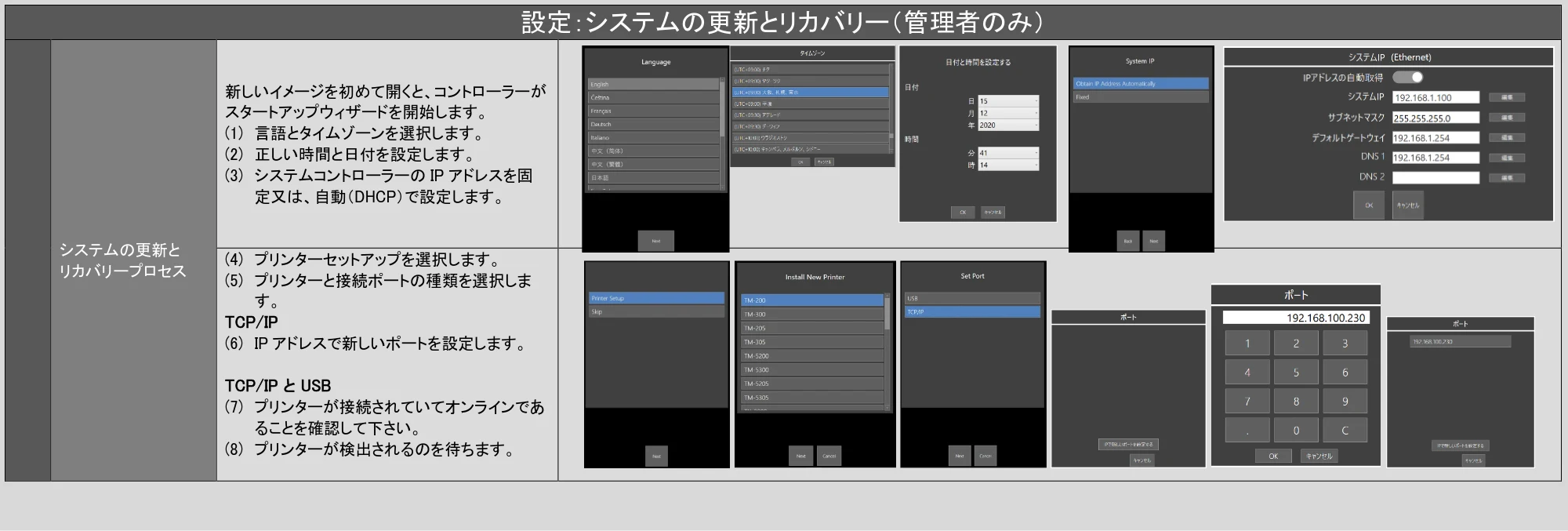Screen dimensions: 1568x531
Task: Tap the C clear key on keypad
Action: point(1345,430)
